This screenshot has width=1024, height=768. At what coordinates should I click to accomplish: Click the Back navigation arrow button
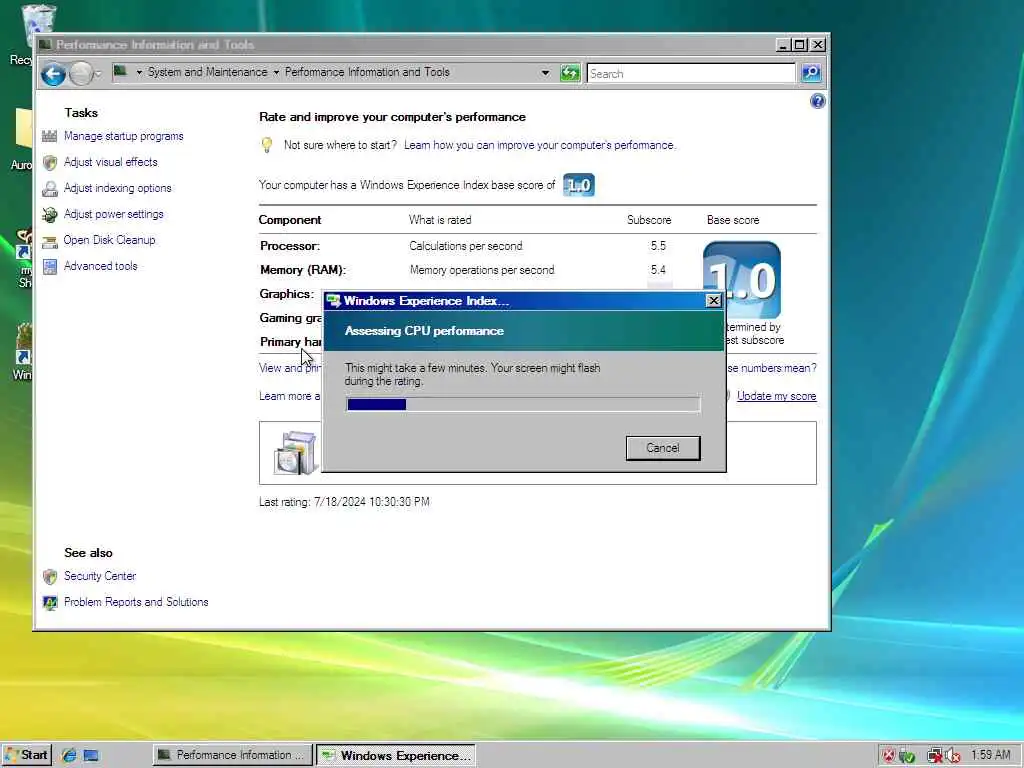tap(53, 74)
